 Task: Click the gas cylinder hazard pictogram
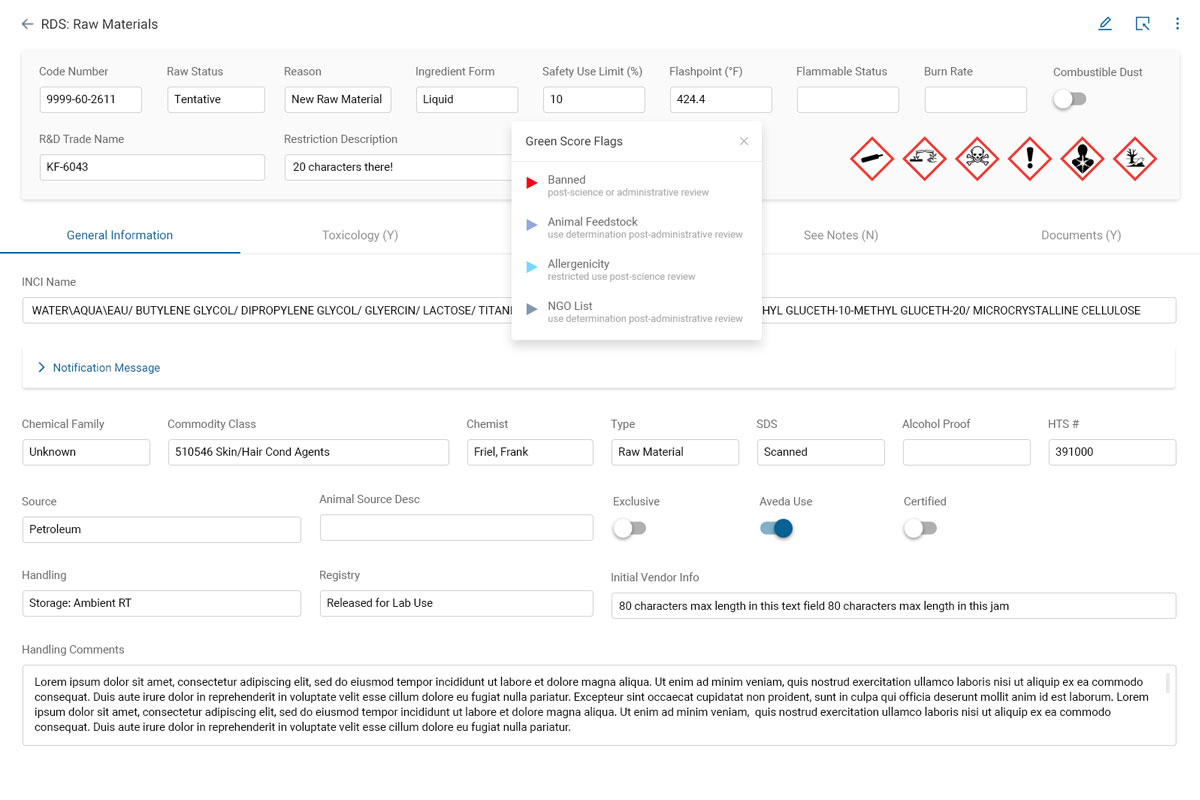click(871, 158)
